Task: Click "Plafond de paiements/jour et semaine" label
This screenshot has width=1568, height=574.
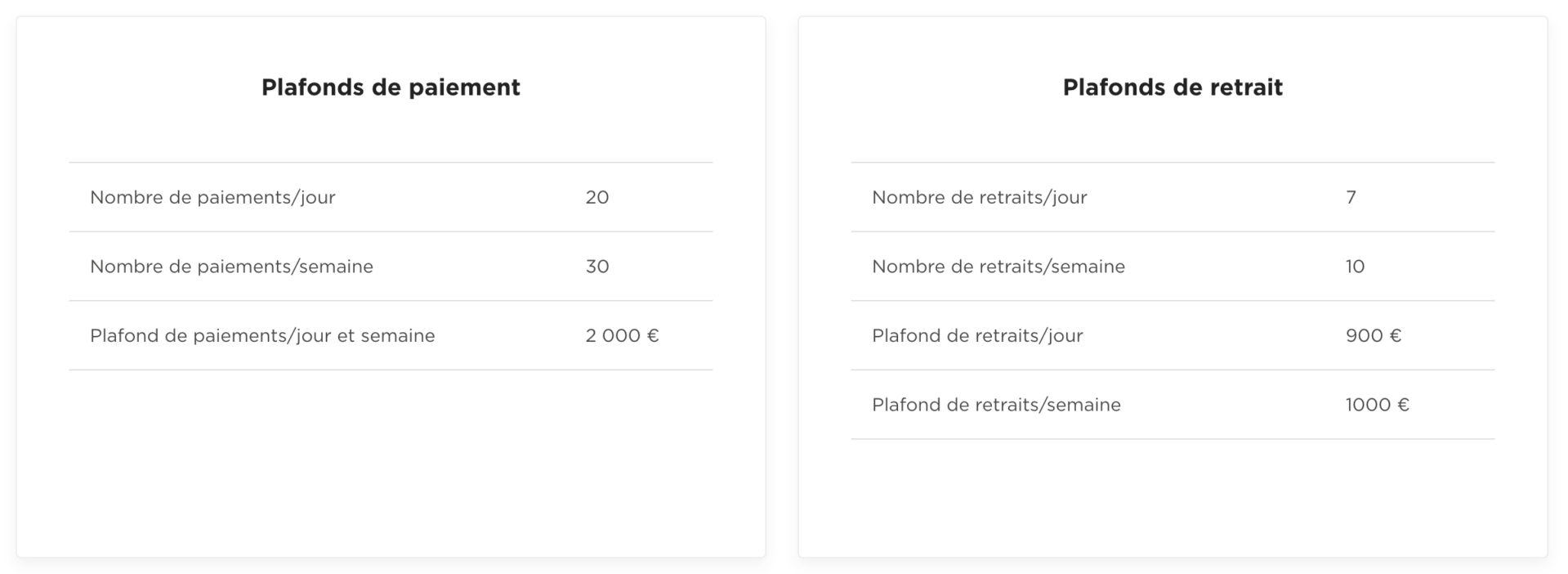Action: pyautogui.click(x=262, y=336)
